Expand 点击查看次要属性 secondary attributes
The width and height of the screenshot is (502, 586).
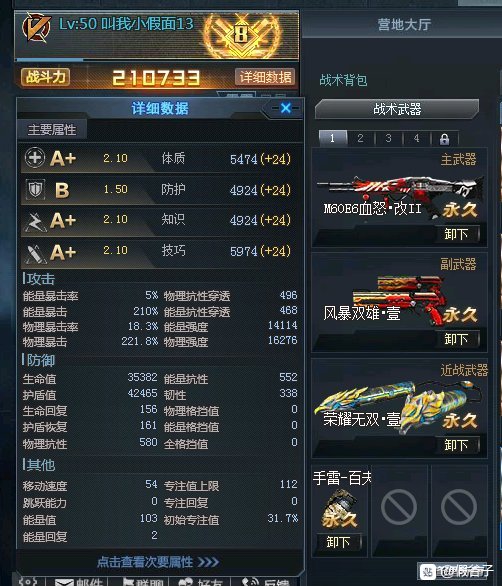pyautogui.click(x=158, y=561)
